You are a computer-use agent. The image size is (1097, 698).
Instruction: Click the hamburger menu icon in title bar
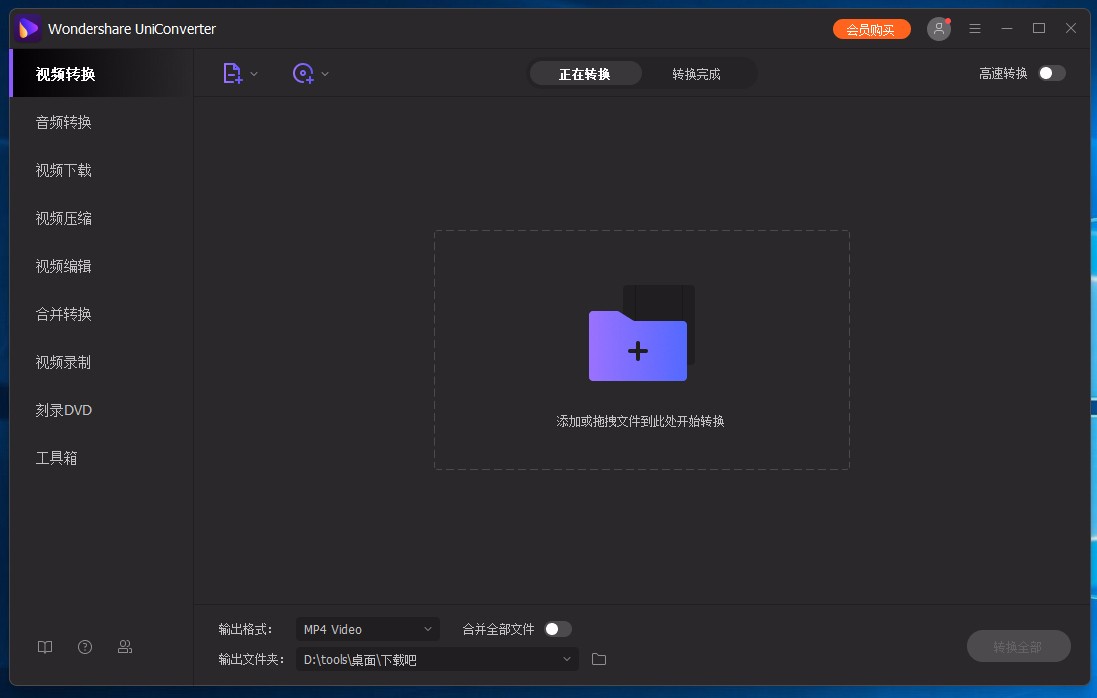(x=975, y=28)
